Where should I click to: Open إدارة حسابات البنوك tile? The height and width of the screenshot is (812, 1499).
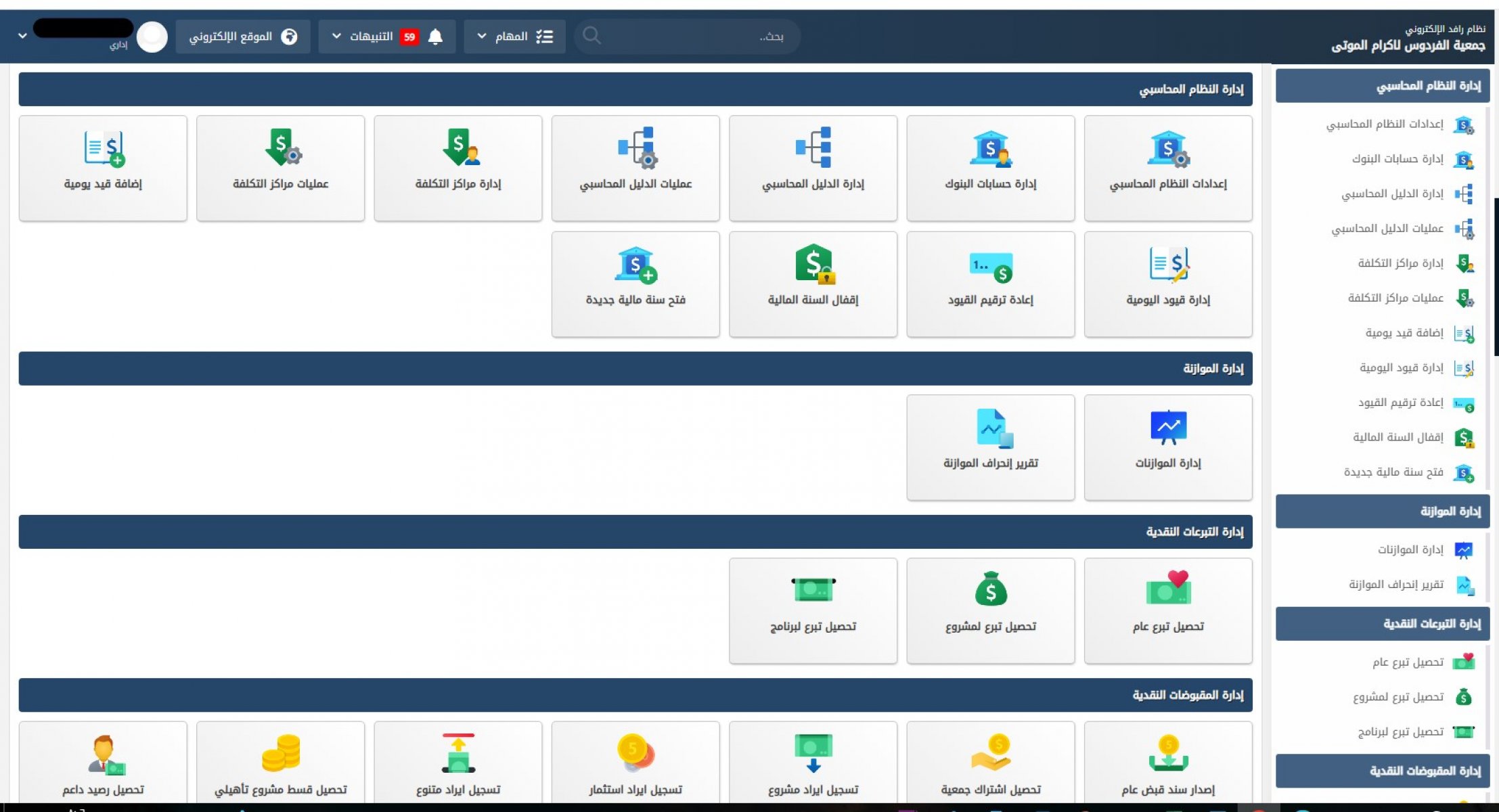click(x=990, y=168)
